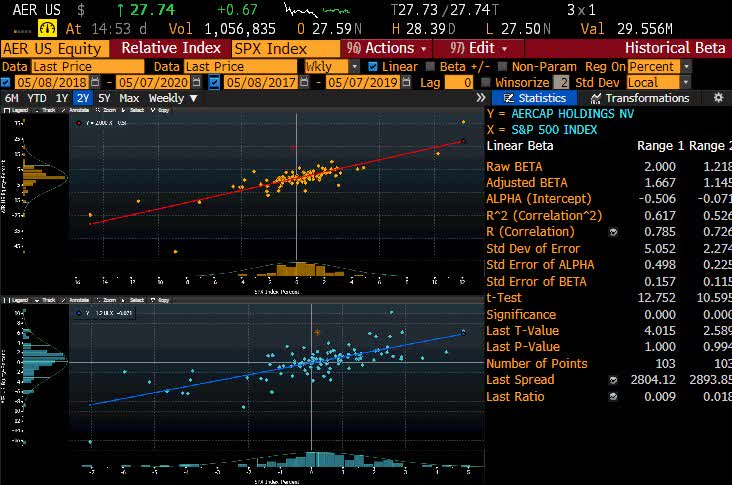Click Copy in the lower chart toolbar
Viewport: 732px width, 485px height.
160,300
